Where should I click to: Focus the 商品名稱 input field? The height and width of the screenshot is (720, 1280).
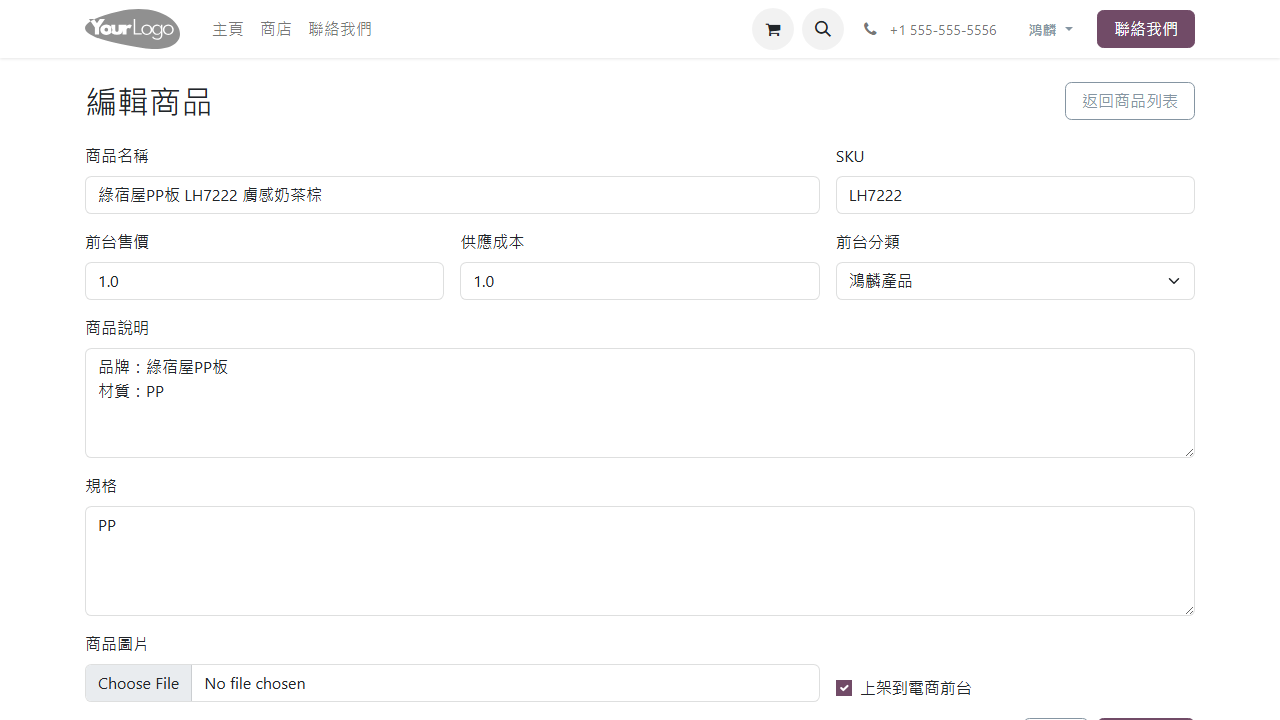click(x=452, y=195)
